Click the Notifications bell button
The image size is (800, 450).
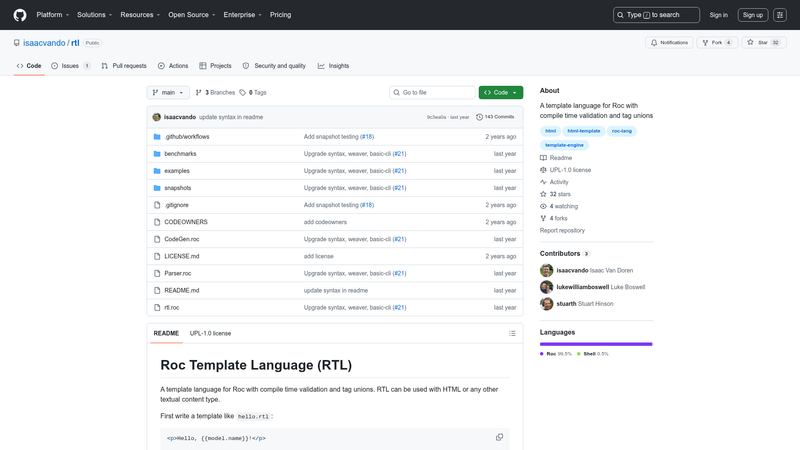pos(669,43)
